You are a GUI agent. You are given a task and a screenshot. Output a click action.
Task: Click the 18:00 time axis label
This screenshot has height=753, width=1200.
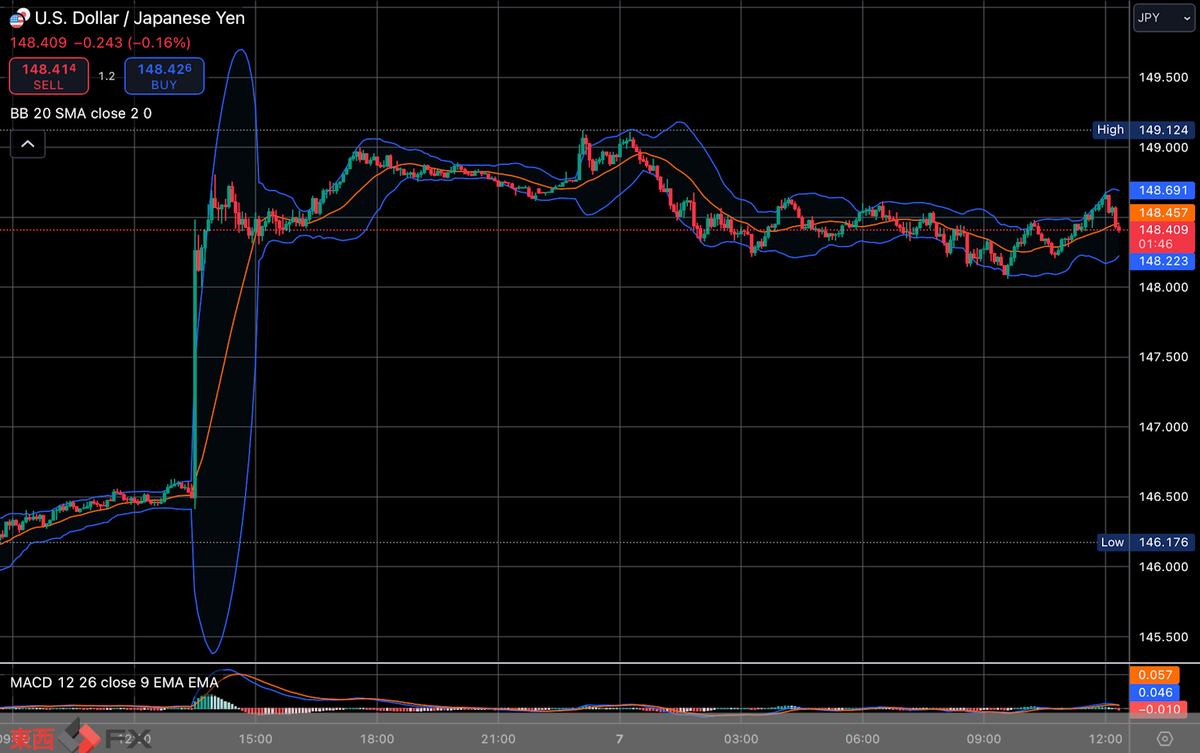click(376, 739)
